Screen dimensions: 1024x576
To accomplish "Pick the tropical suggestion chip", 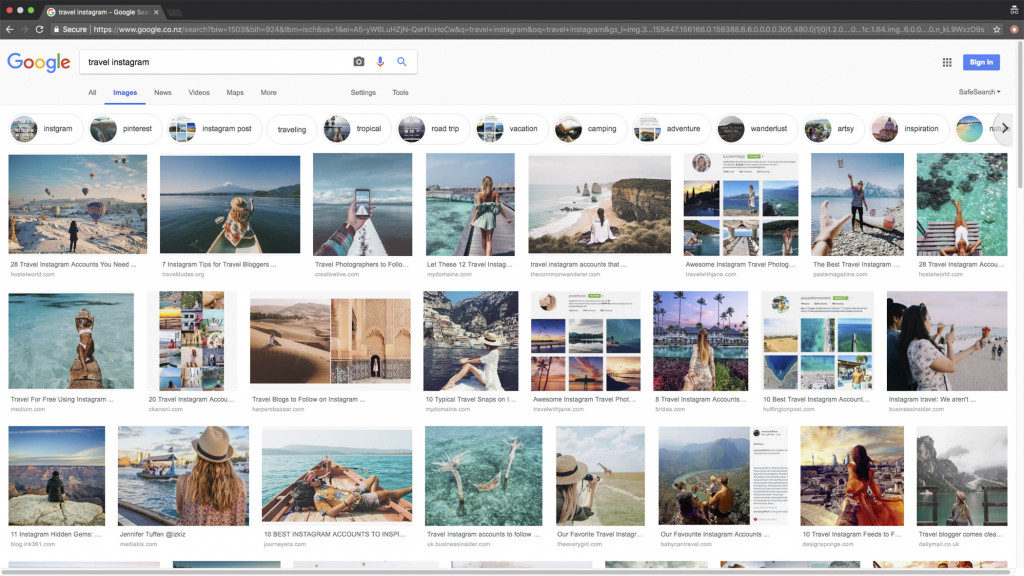I will [x=357, y=129].
